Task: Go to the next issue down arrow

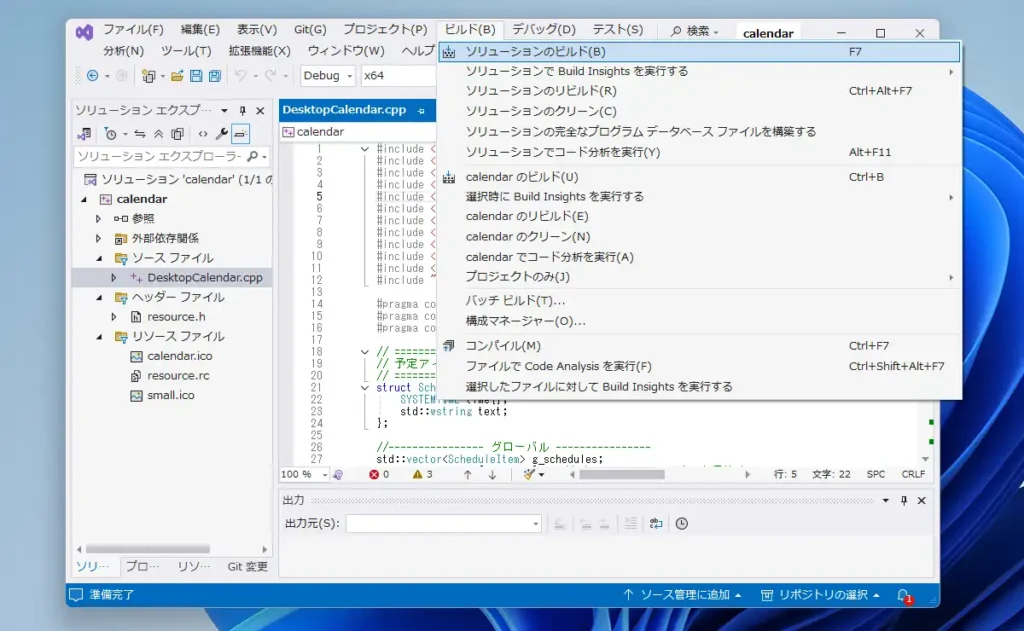Action: [x=492, y=475]
